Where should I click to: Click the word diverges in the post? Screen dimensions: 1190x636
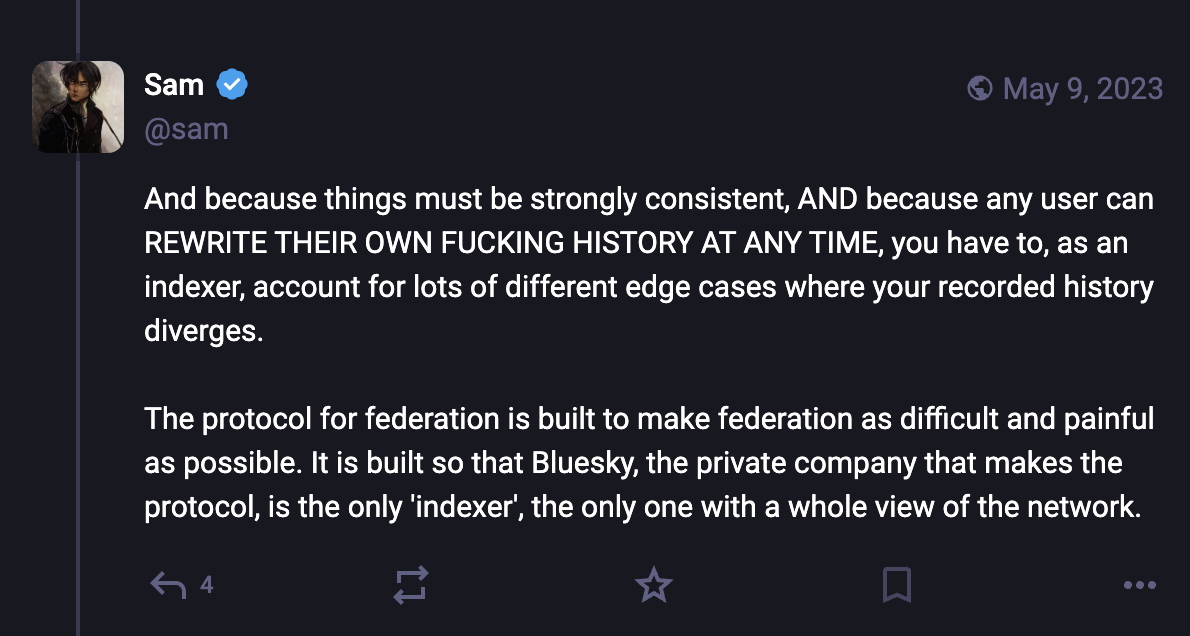pos(203,331)
